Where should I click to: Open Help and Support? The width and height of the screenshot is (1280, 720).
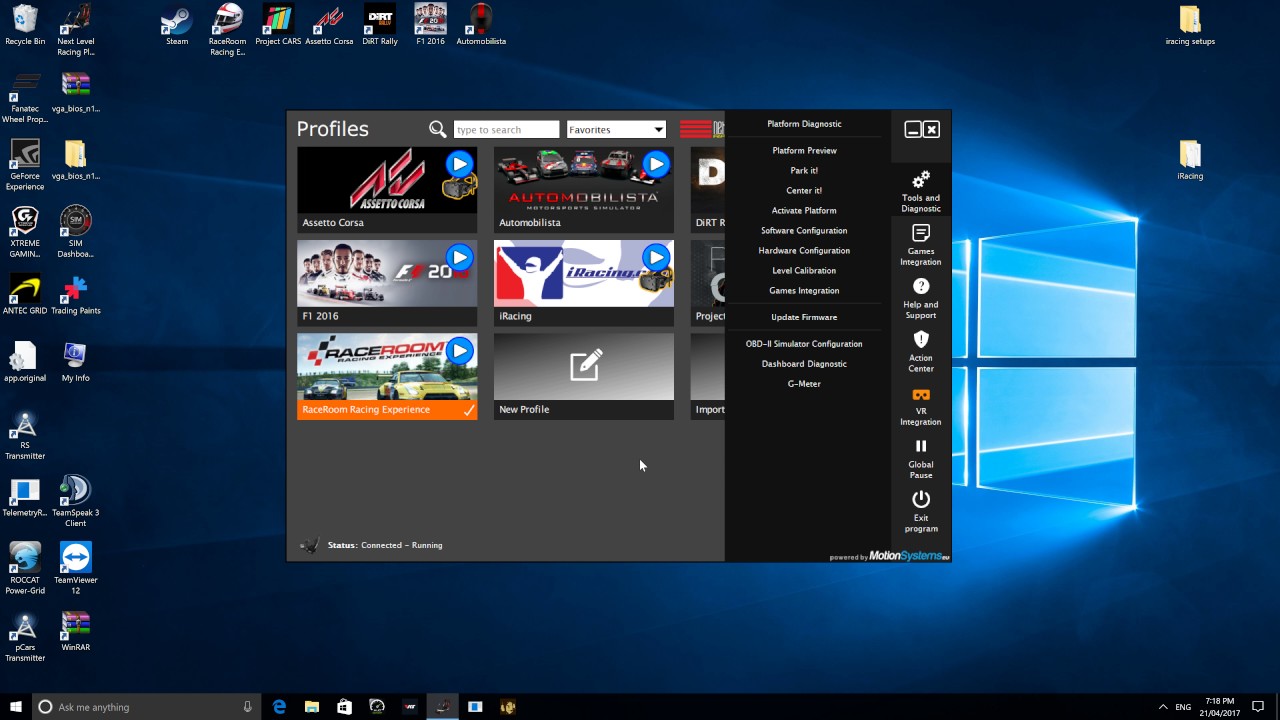921,299
